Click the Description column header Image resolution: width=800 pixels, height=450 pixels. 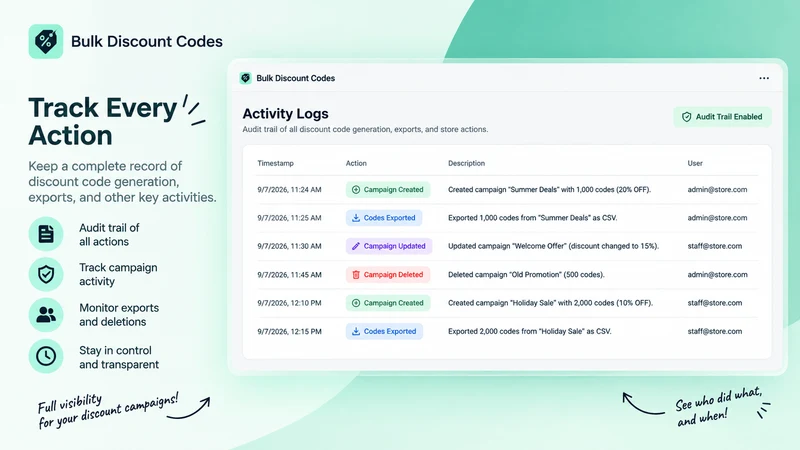click(x=466, y=163)
